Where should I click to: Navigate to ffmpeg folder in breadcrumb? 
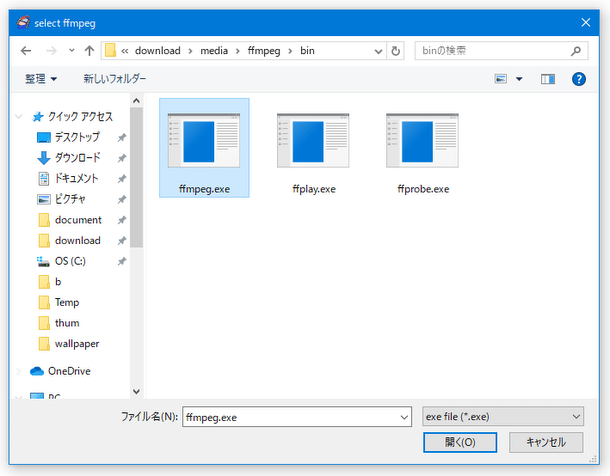pyautogui.click(x=264, y=51)
